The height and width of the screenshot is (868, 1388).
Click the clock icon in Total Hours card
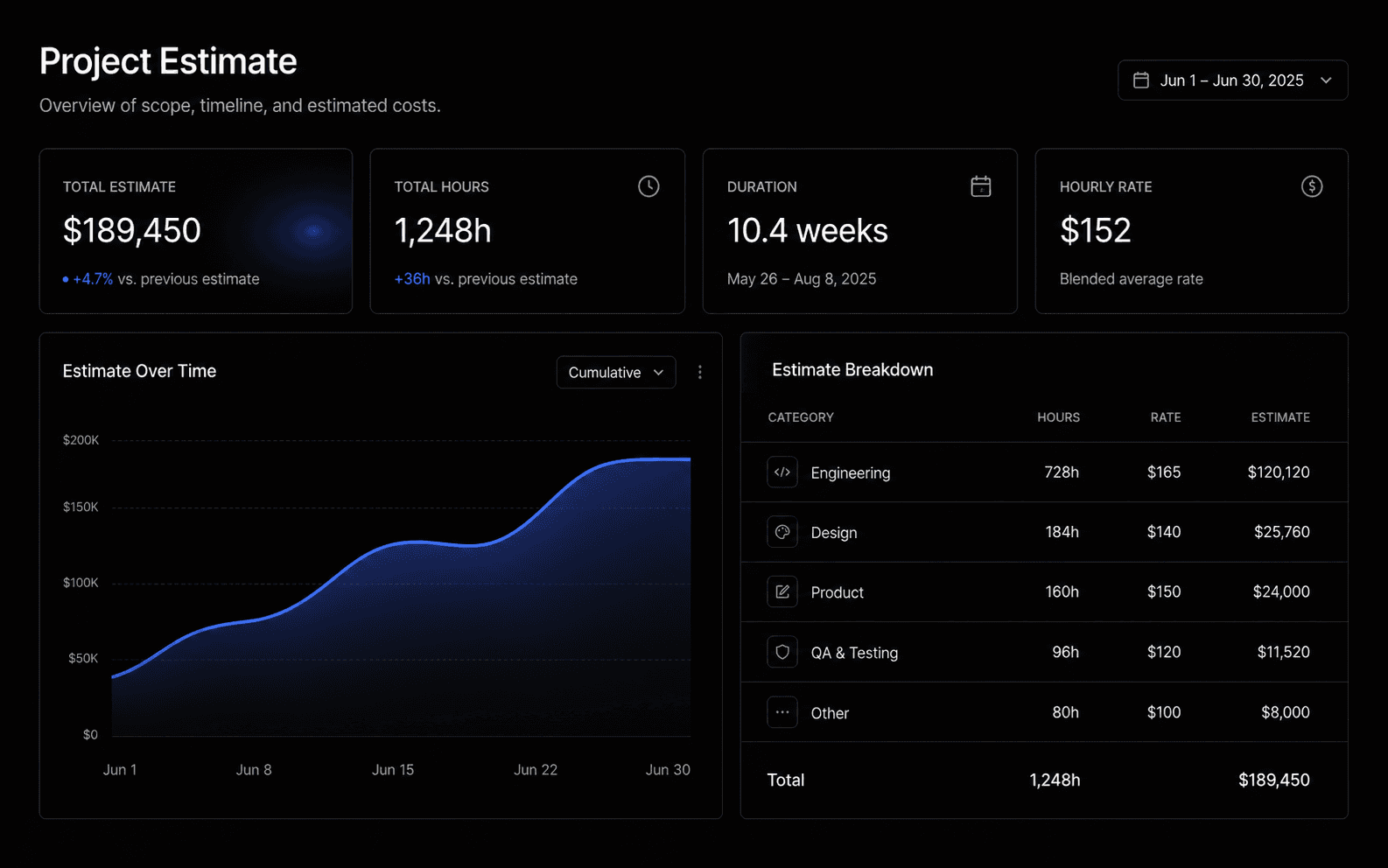click(x=648, y=186)
